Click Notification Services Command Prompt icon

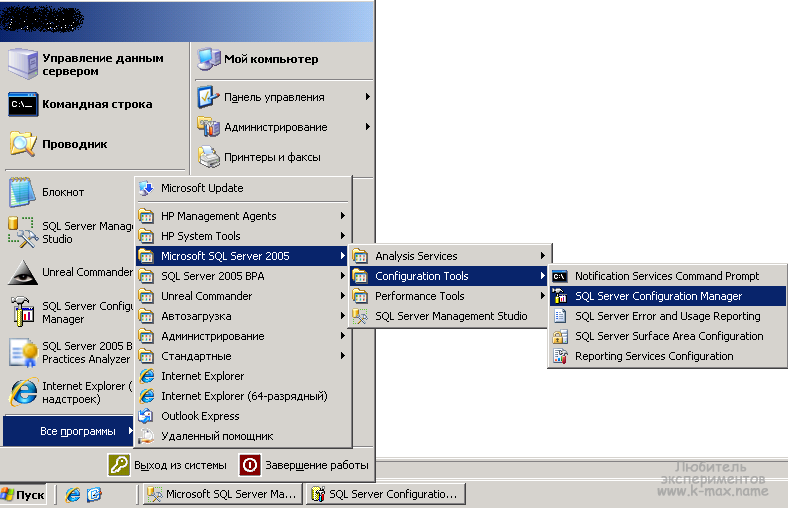560,276
